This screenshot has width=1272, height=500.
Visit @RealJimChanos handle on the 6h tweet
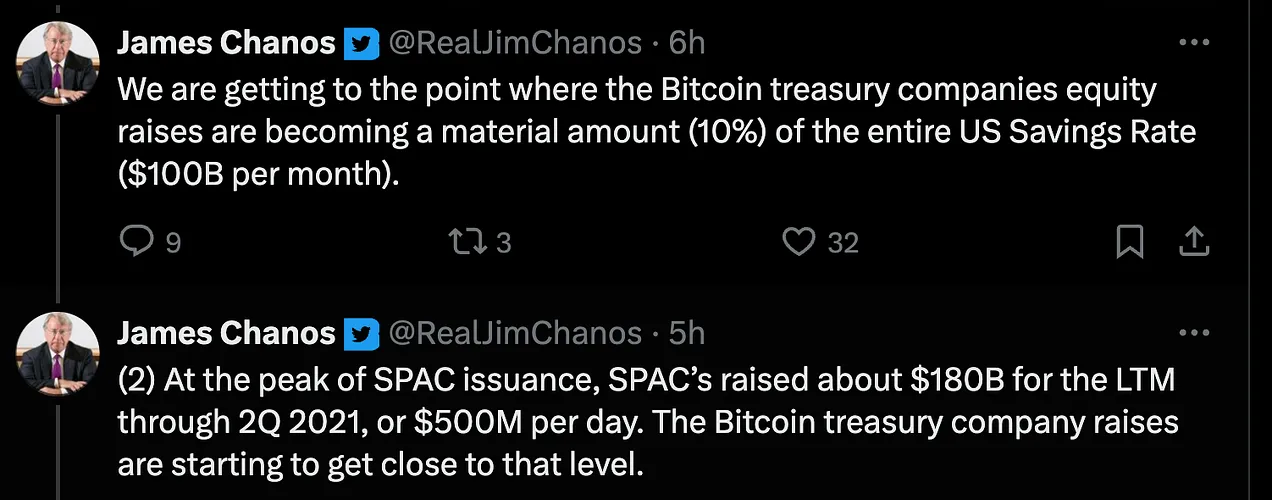pyautogui.click(x=514, y=43)
